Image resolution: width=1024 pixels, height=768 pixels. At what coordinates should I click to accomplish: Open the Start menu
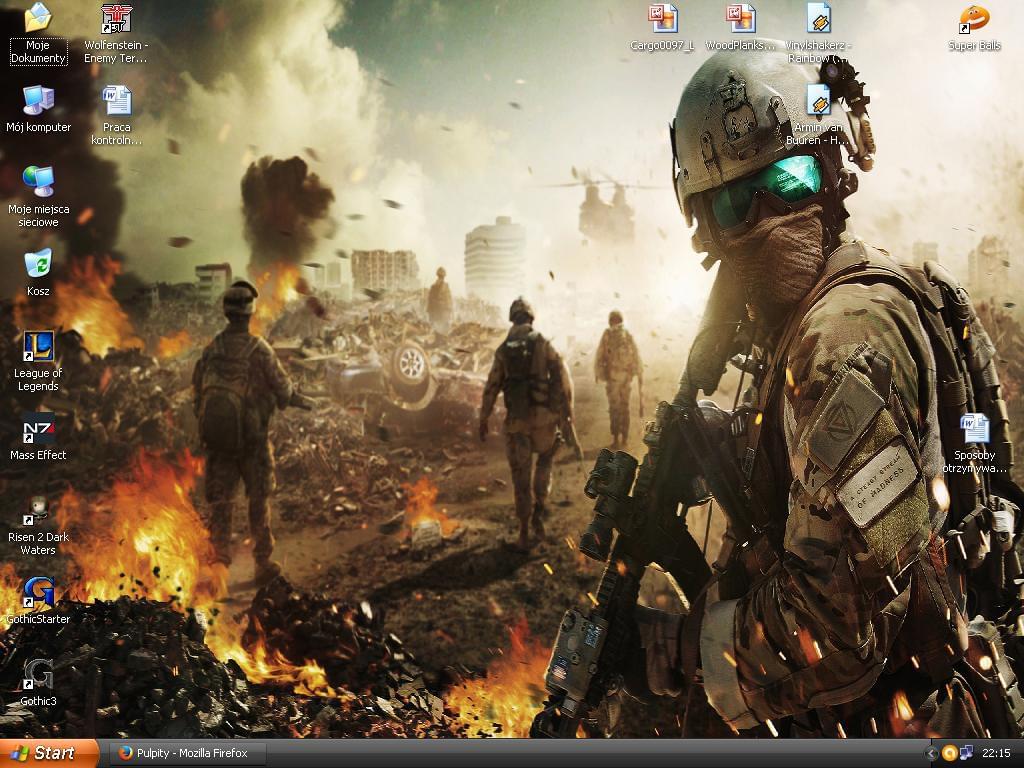click(50, 753)
